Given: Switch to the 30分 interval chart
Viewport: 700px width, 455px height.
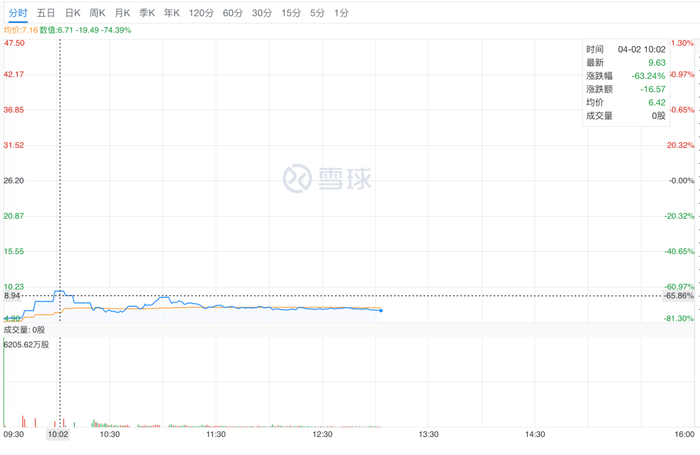Looking at the screenshot, I should click(x=262, y=13).
